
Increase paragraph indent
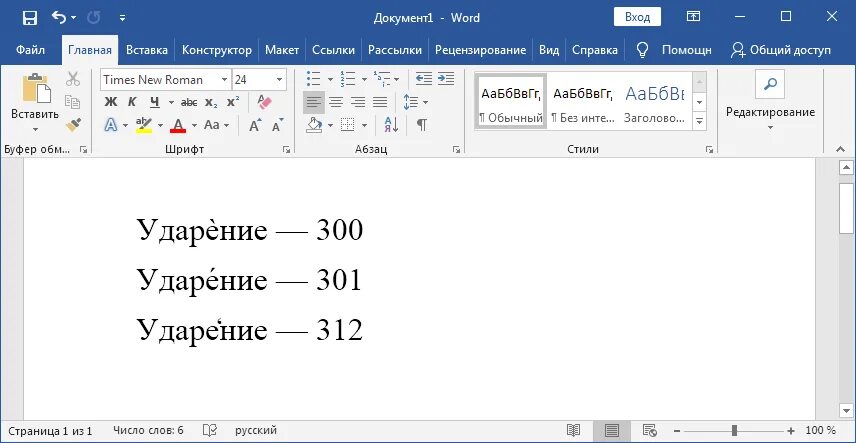[446, 79]
